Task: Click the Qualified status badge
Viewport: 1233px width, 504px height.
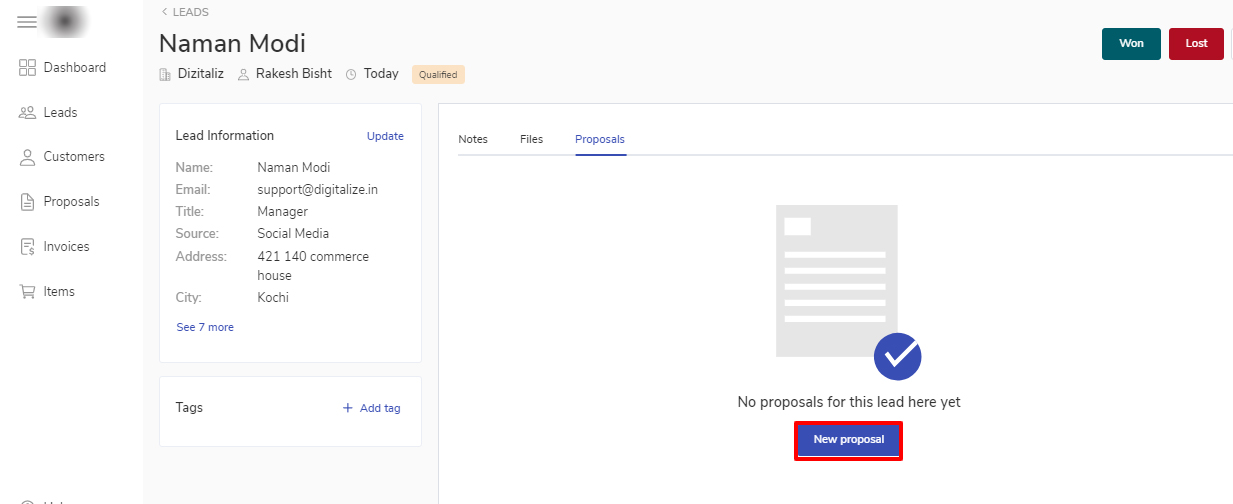Action: [438, 75]
